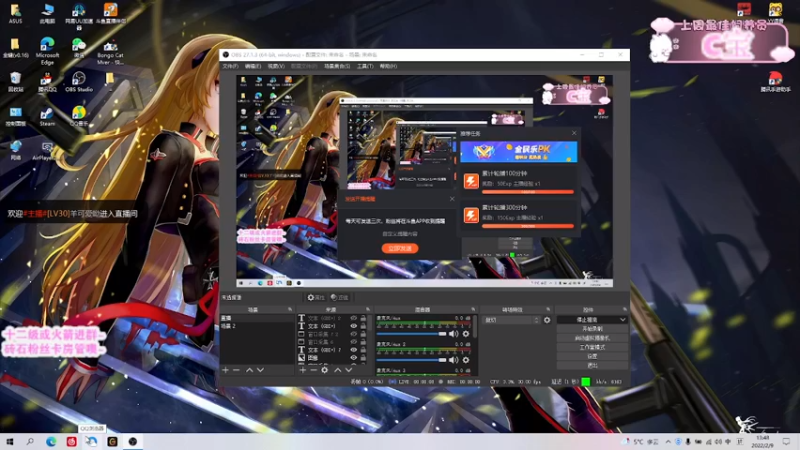Toggle lock on 文本 (GDI+) 2 source
Viewport: 800px width, 450px height.
(x=363, y=318)
